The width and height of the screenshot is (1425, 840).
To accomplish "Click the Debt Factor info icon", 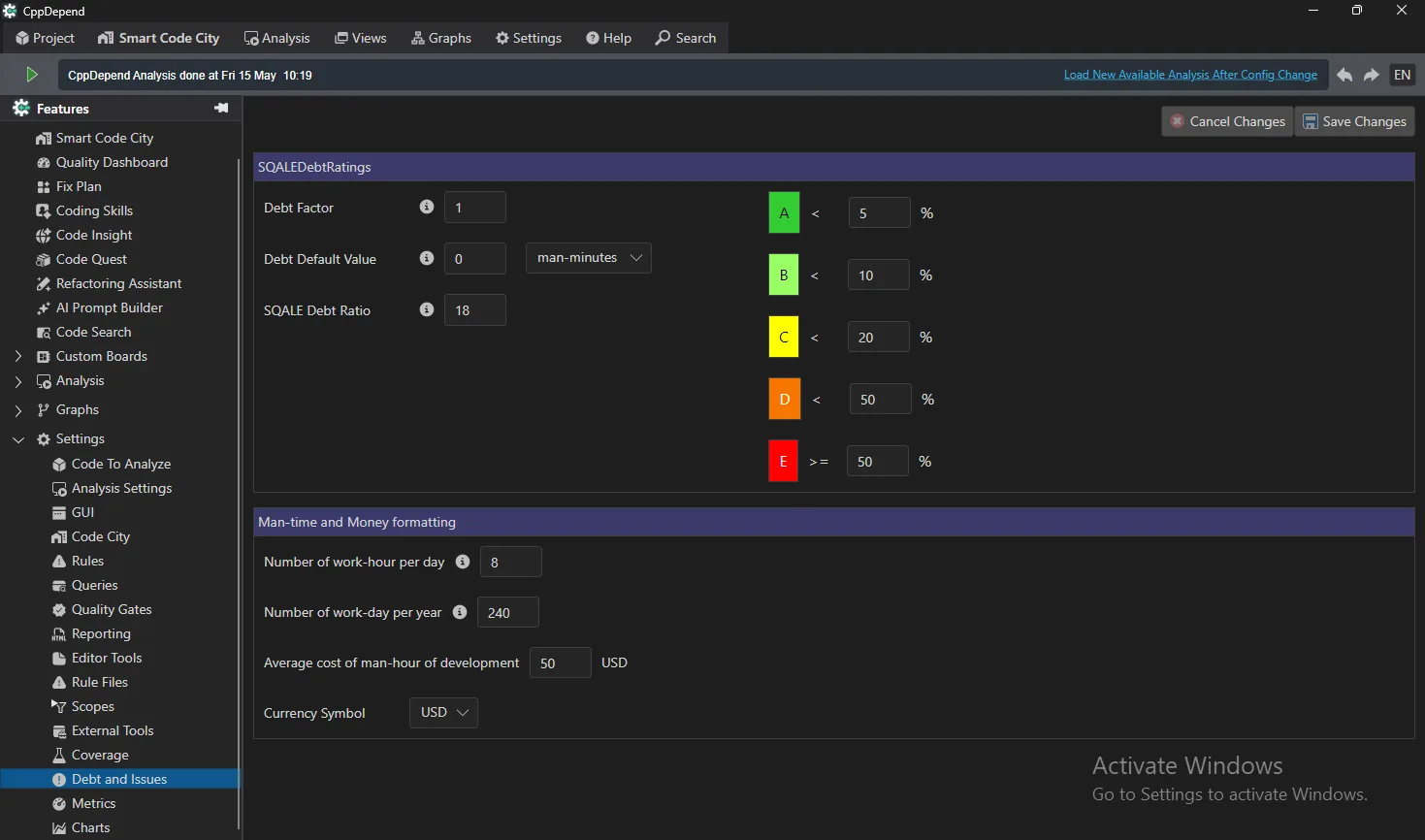I will point(426,207).
